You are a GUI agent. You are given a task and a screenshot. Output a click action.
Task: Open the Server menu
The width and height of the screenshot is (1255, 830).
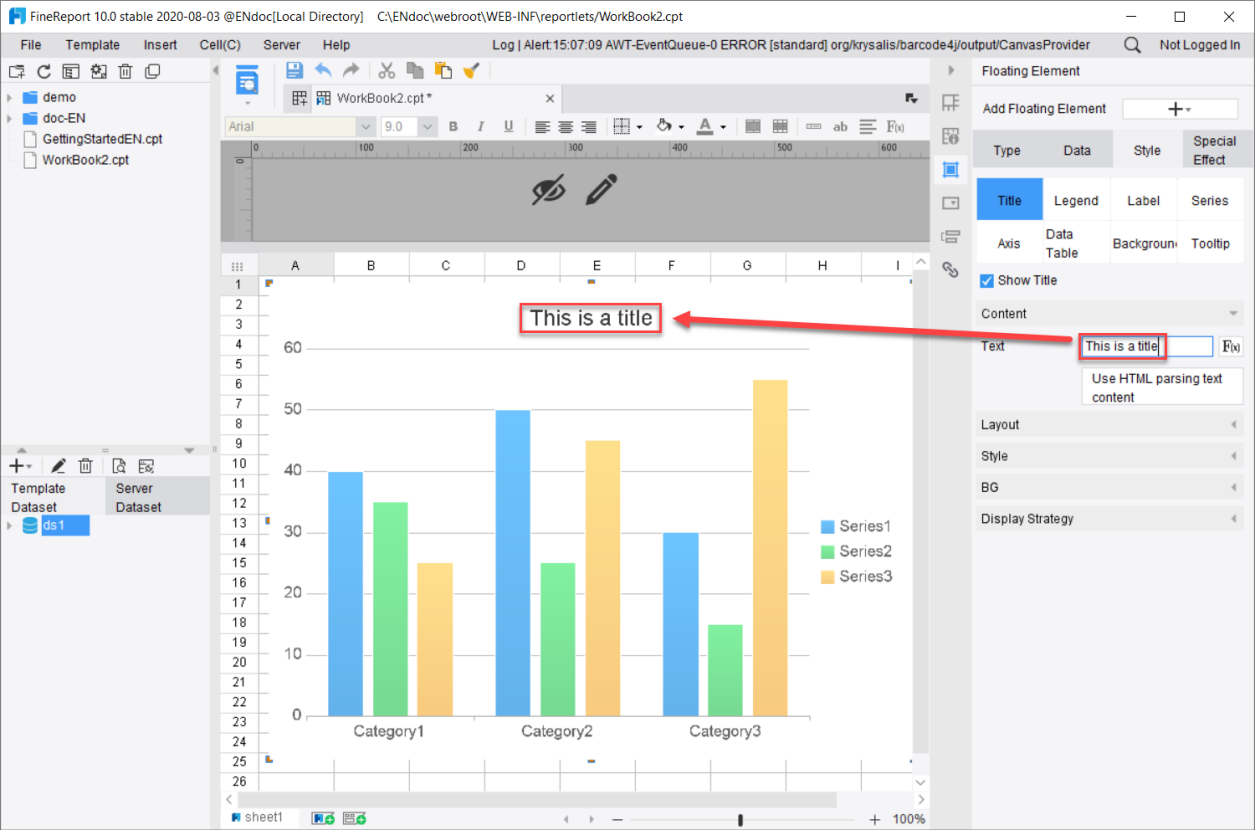click(x=281, y=44)
